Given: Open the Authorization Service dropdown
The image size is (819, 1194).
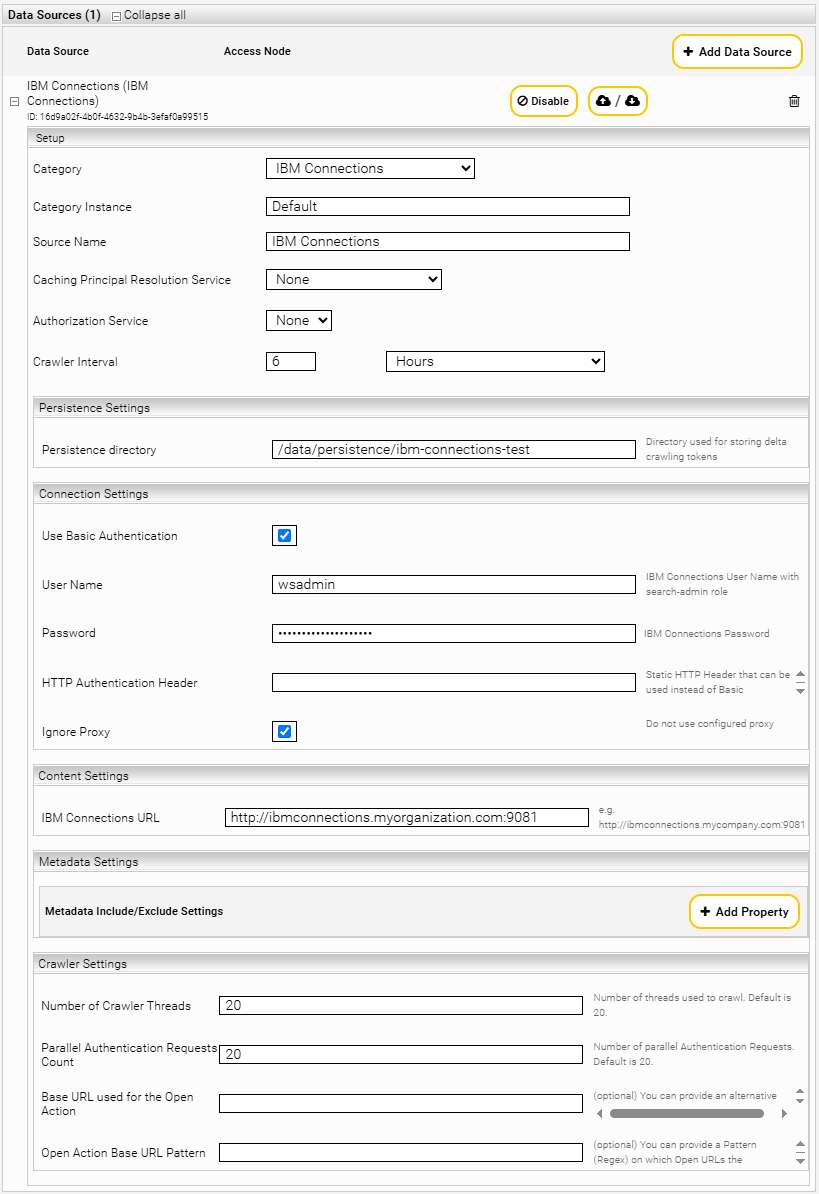Looking at the screenshot, I should pyautogui.click(x=299, y=321).
